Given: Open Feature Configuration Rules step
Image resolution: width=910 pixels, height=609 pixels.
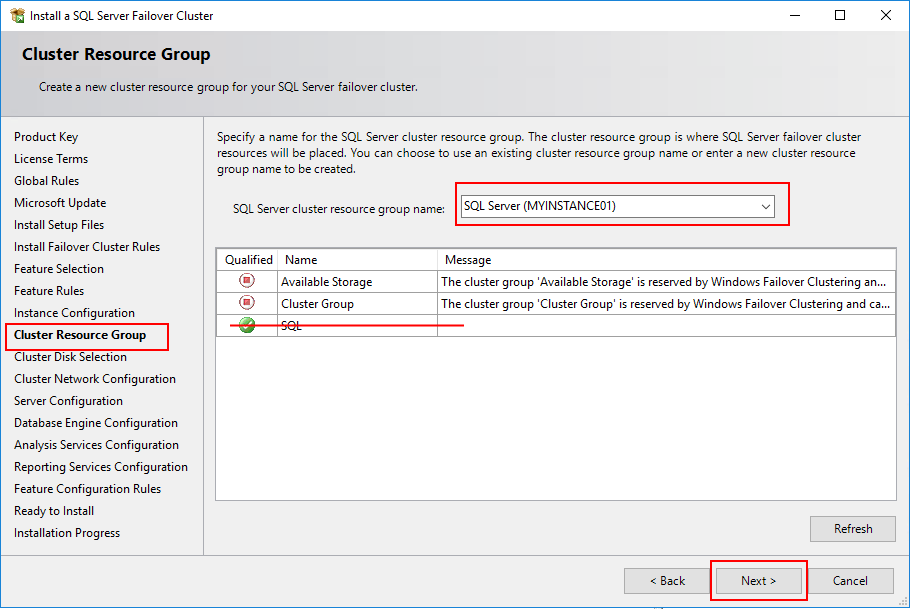Looking at the screenshot, I should tap(88, 489).
